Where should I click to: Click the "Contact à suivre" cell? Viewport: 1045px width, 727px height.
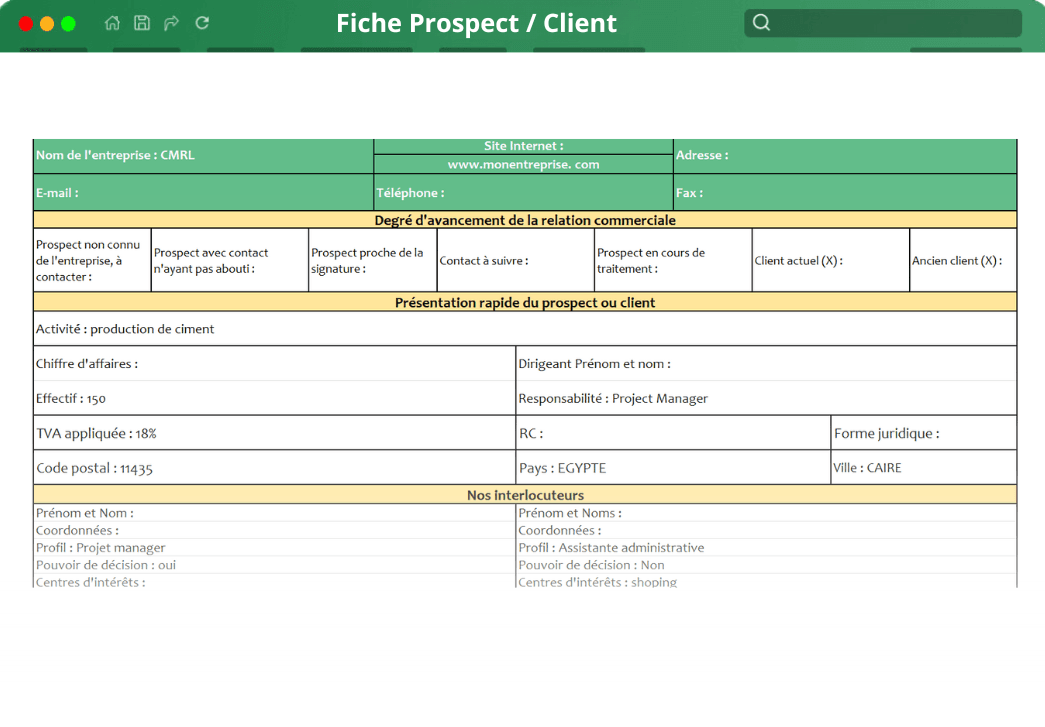tap(513, 259)
